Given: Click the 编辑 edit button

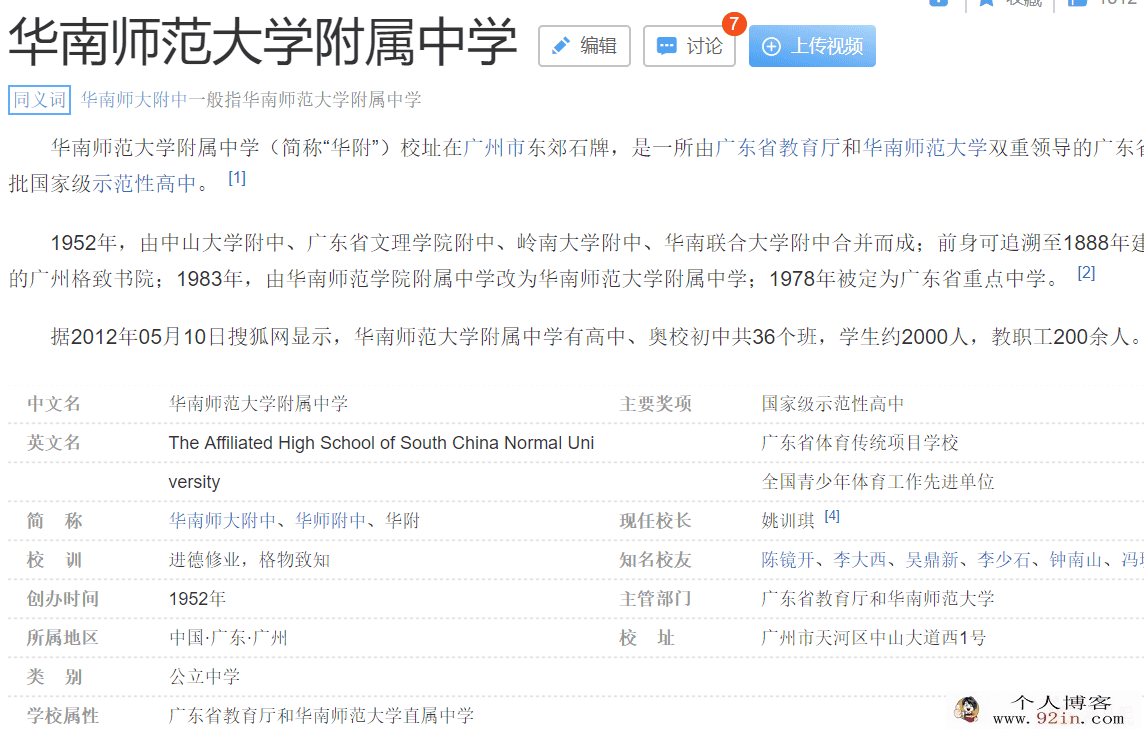Looking at the screenshot, I should [584, 46].
